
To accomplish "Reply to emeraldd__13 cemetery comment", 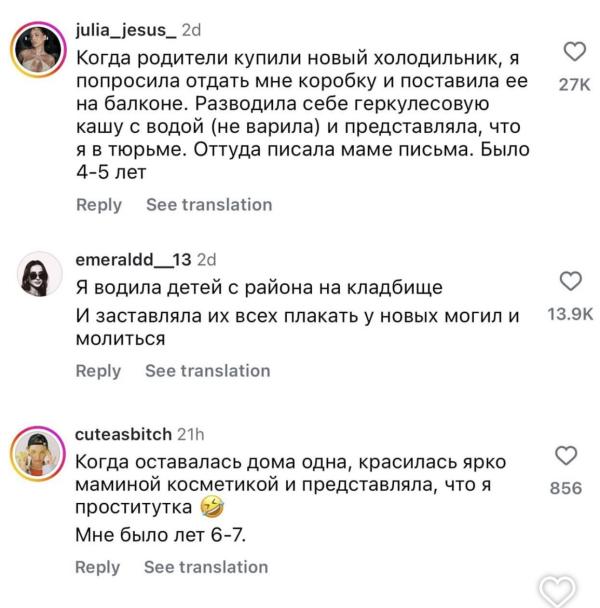I will (98, 371).
